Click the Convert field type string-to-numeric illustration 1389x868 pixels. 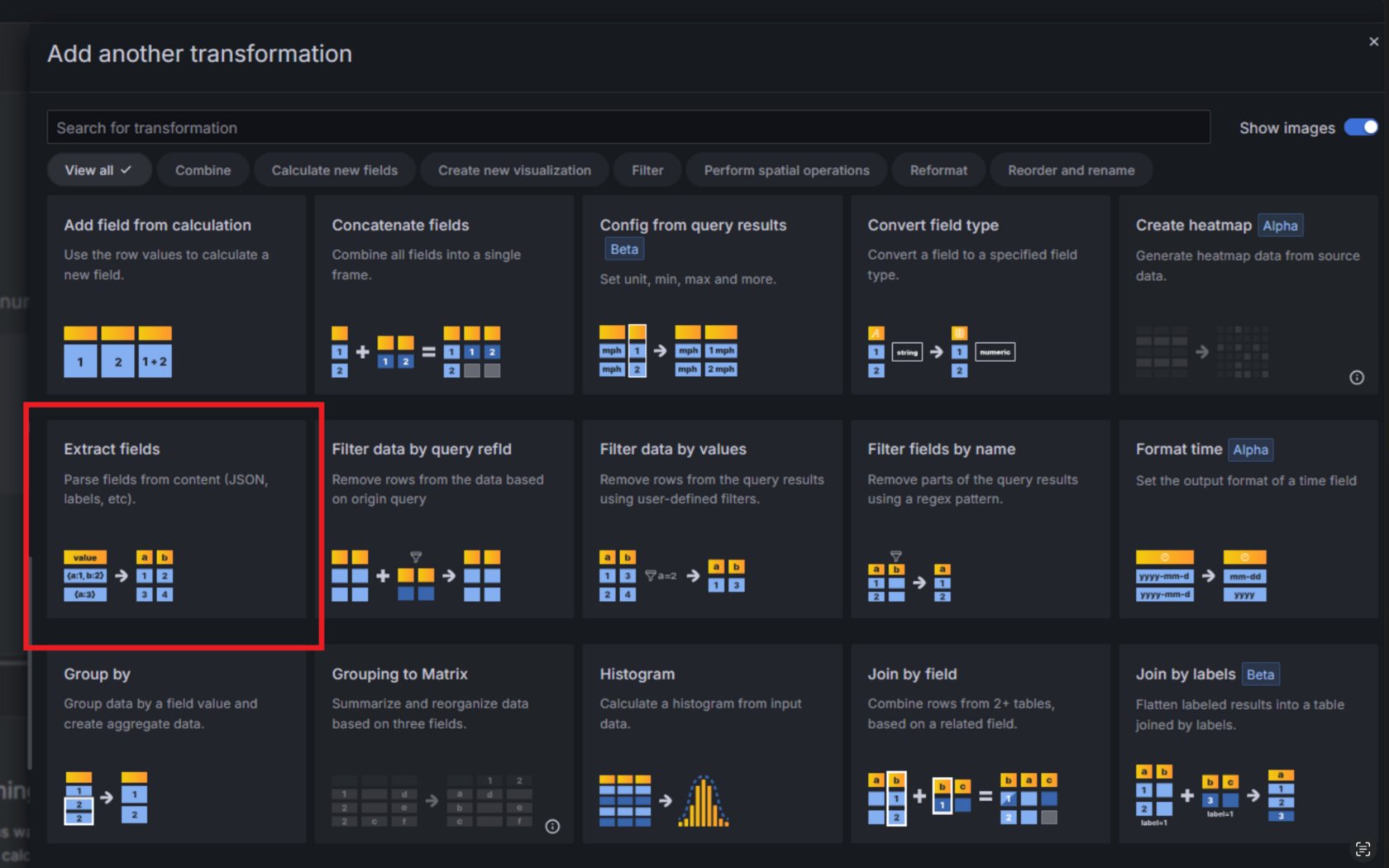[x=941, y=351]
